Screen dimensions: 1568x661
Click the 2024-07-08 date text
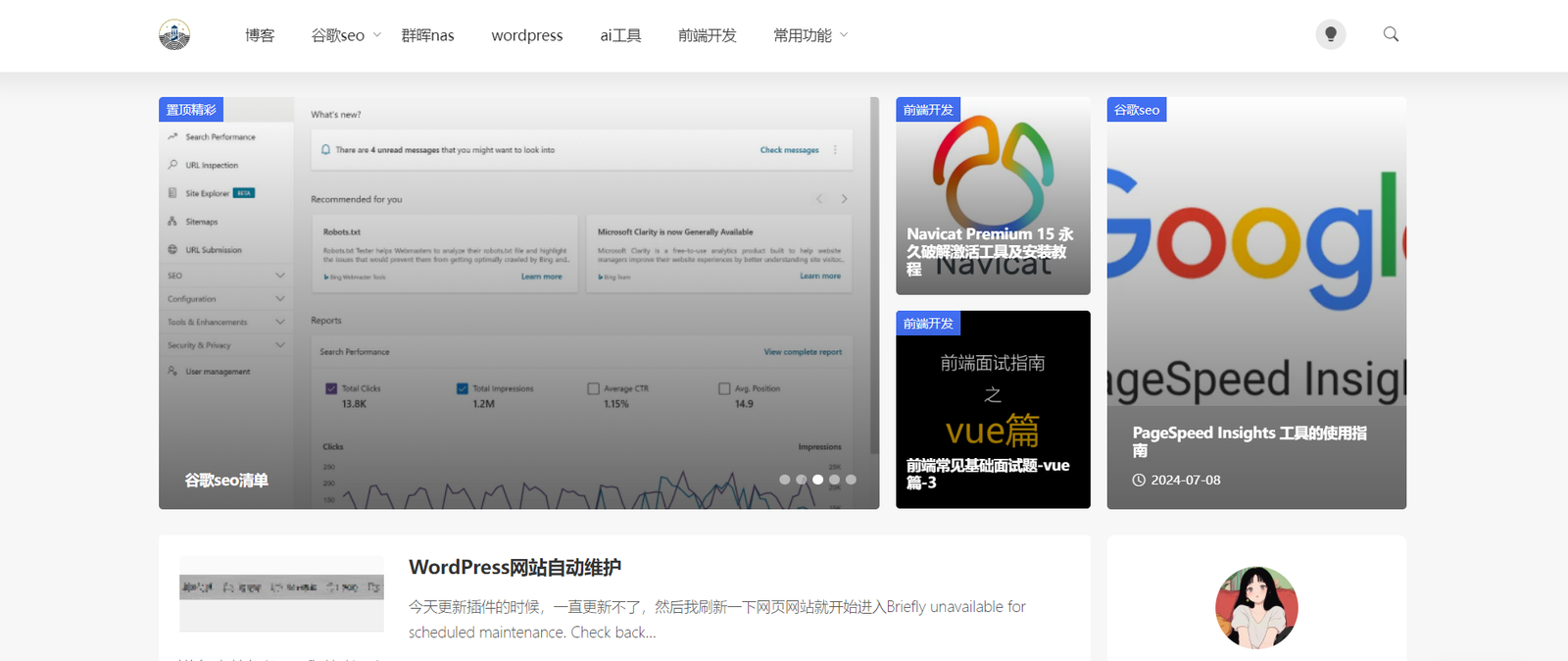[x=1186, y=481]
